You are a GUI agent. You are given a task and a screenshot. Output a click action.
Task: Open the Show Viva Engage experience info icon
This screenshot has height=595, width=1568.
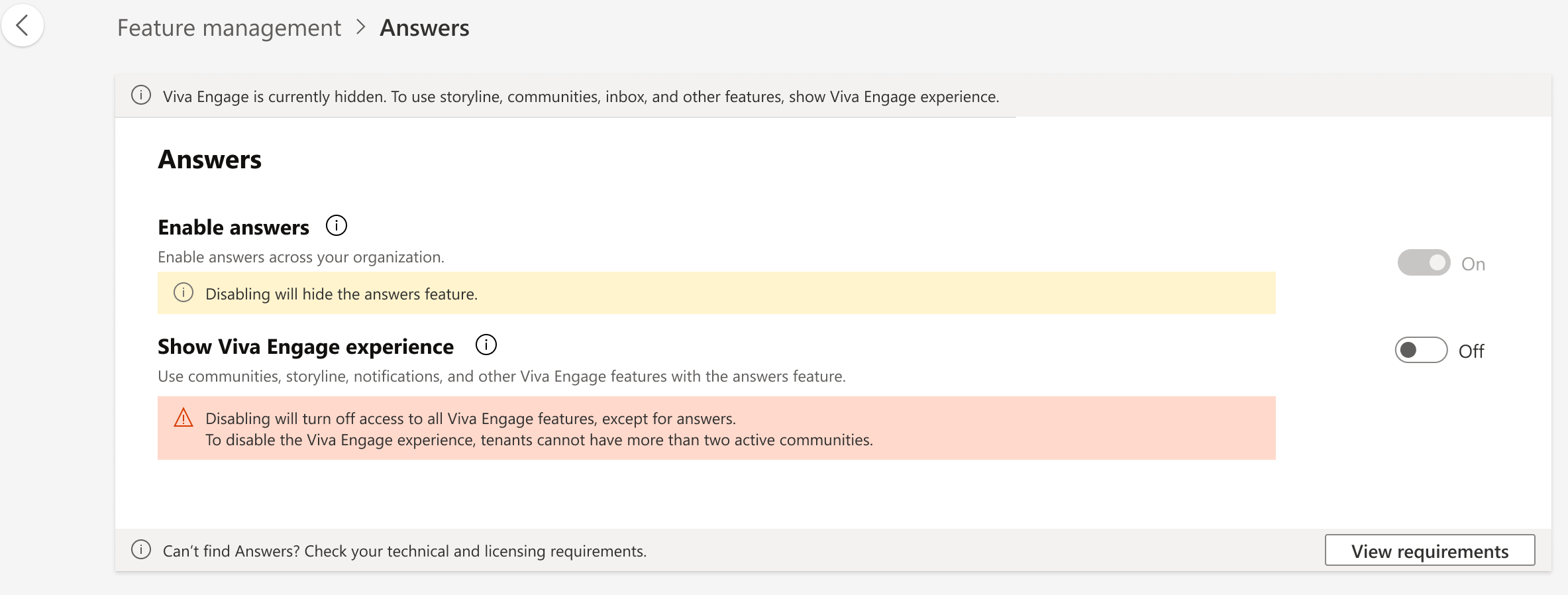pyautogui.click(x=486, y=345)
